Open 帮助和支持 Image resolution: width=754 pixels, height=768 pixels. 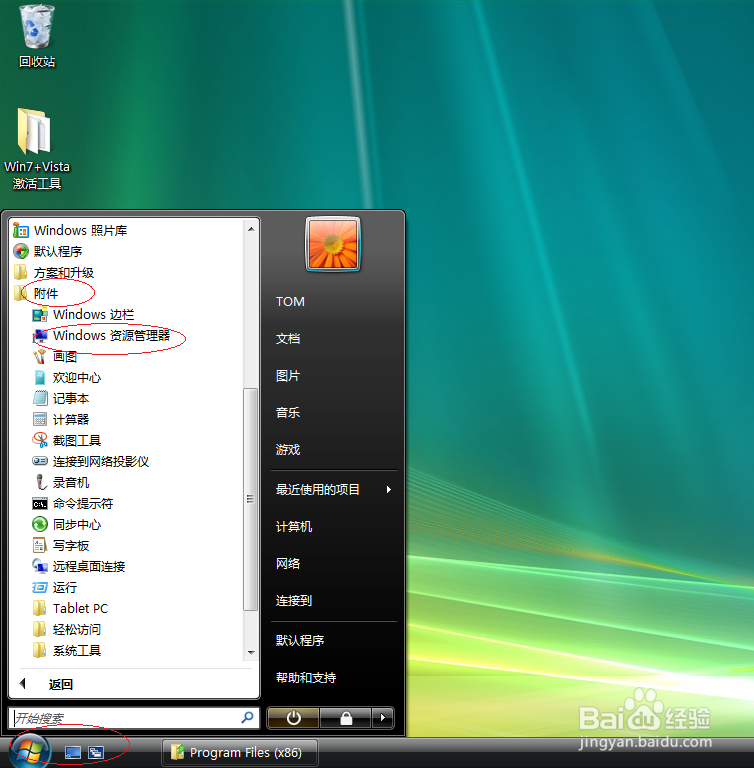coord(306,678)
